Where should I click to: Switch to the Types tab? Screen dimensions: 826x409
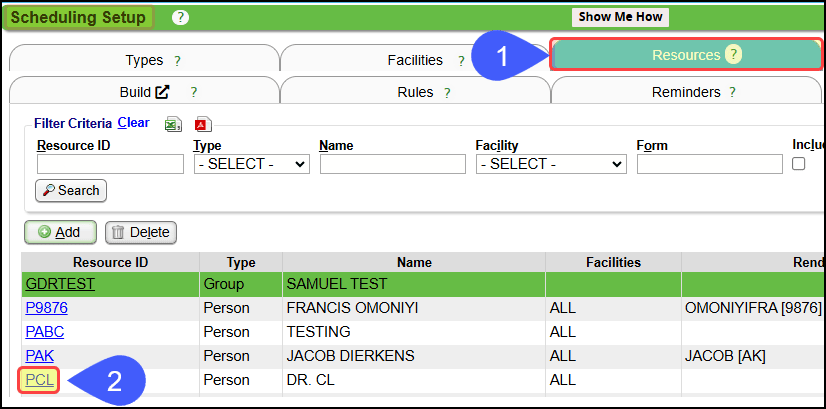[x=144, y=61]
